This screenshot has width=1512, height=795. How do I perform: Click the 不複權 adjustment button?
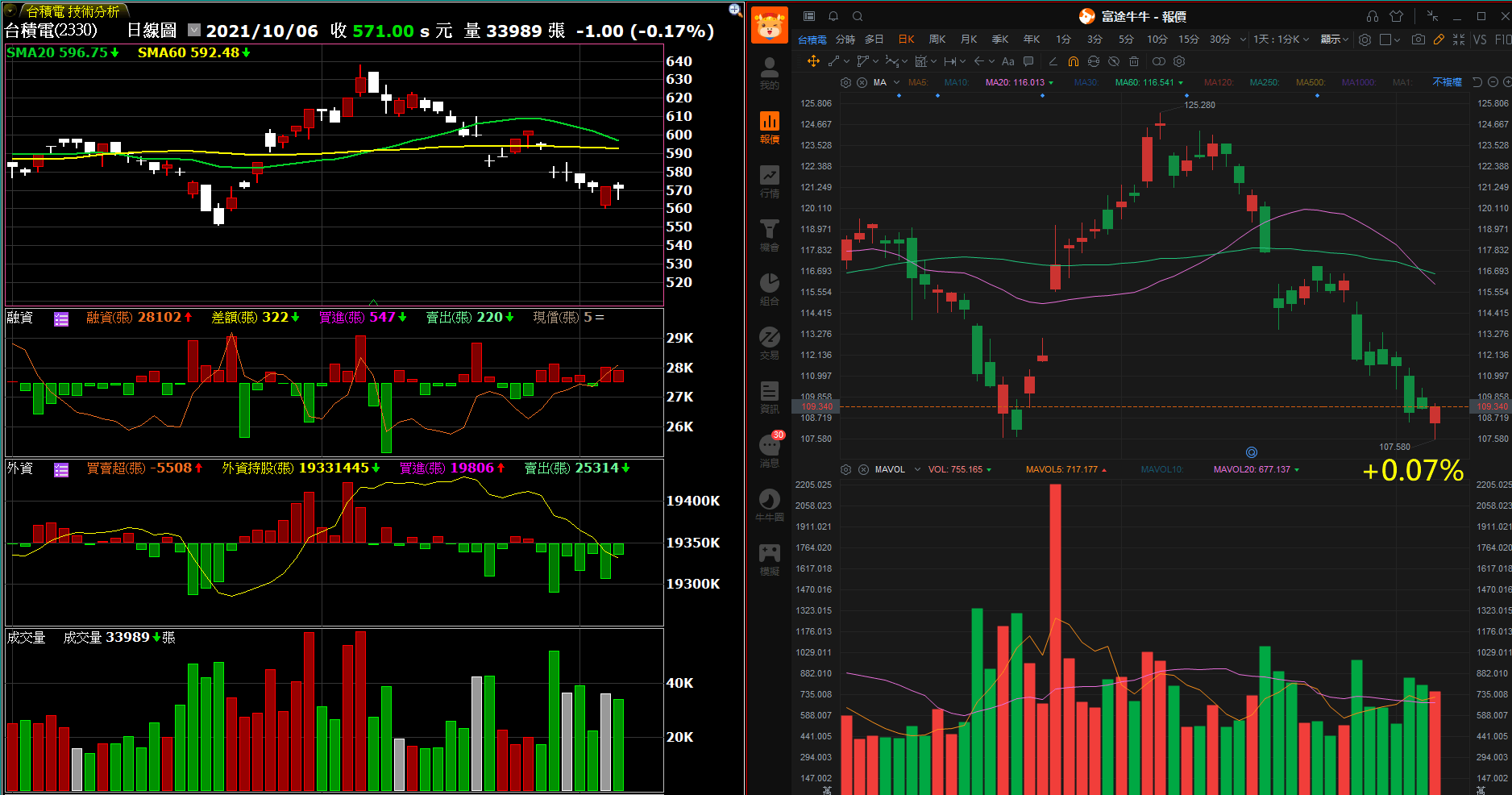pos(1447,82)
